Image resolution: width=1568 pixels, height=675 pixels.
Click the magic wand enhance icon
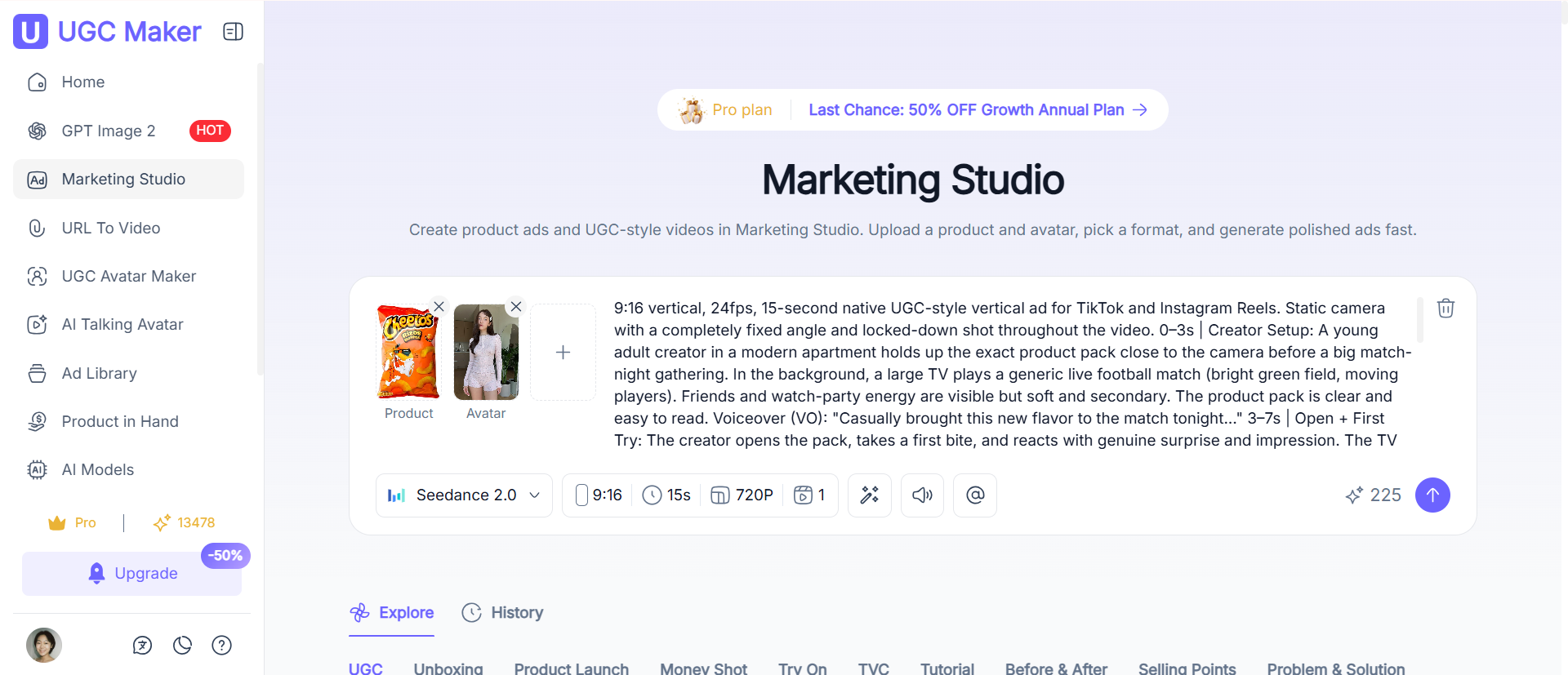point(870,495)
